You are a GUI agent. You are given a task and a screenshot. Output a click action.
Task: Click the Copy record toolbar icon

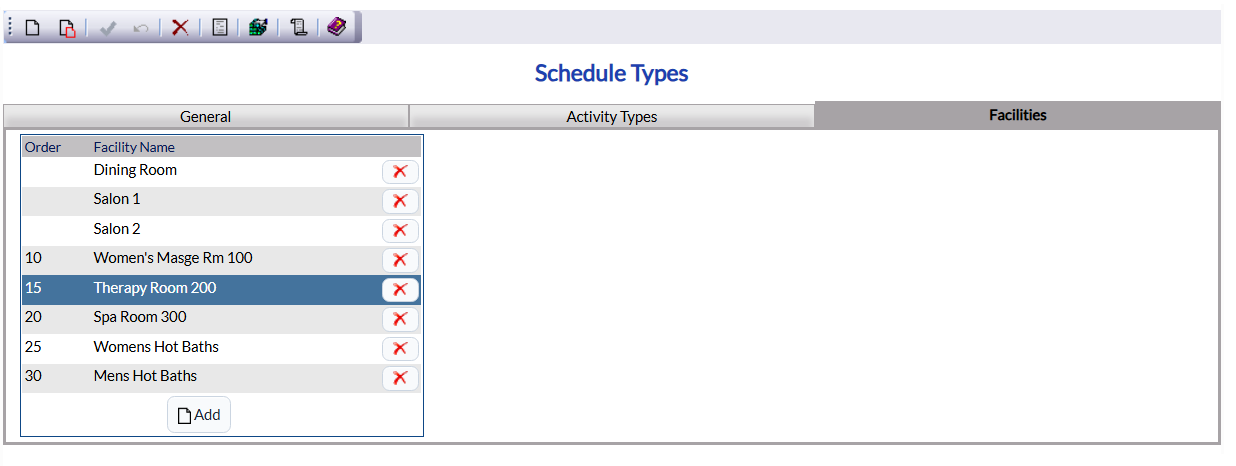click(67, 28)
